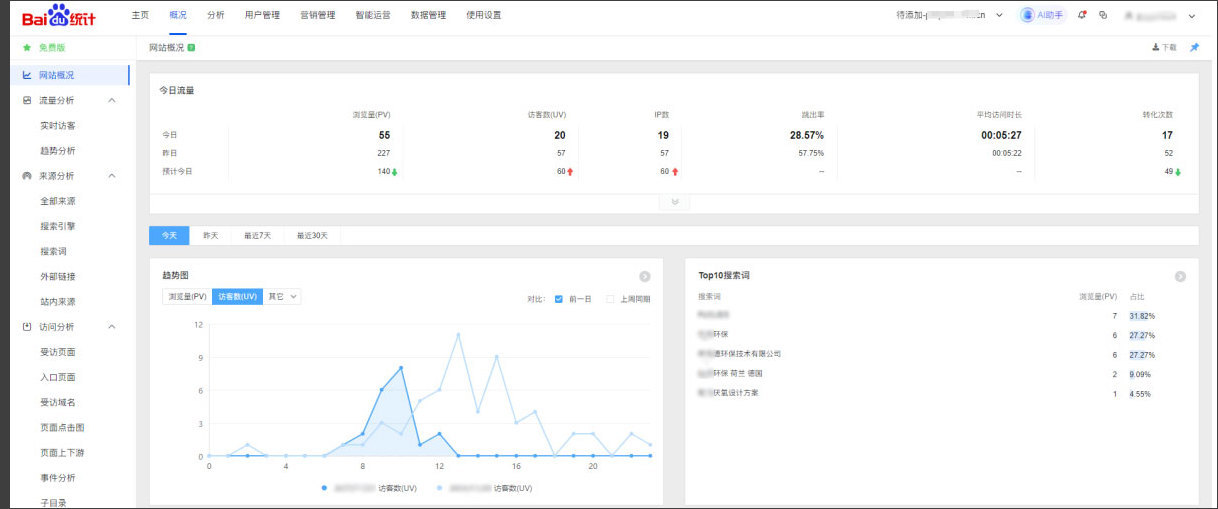Expand today's traffic panel double-chevron
The height and width of the screenshot is (509, 1218).
[x=674, y=202]
